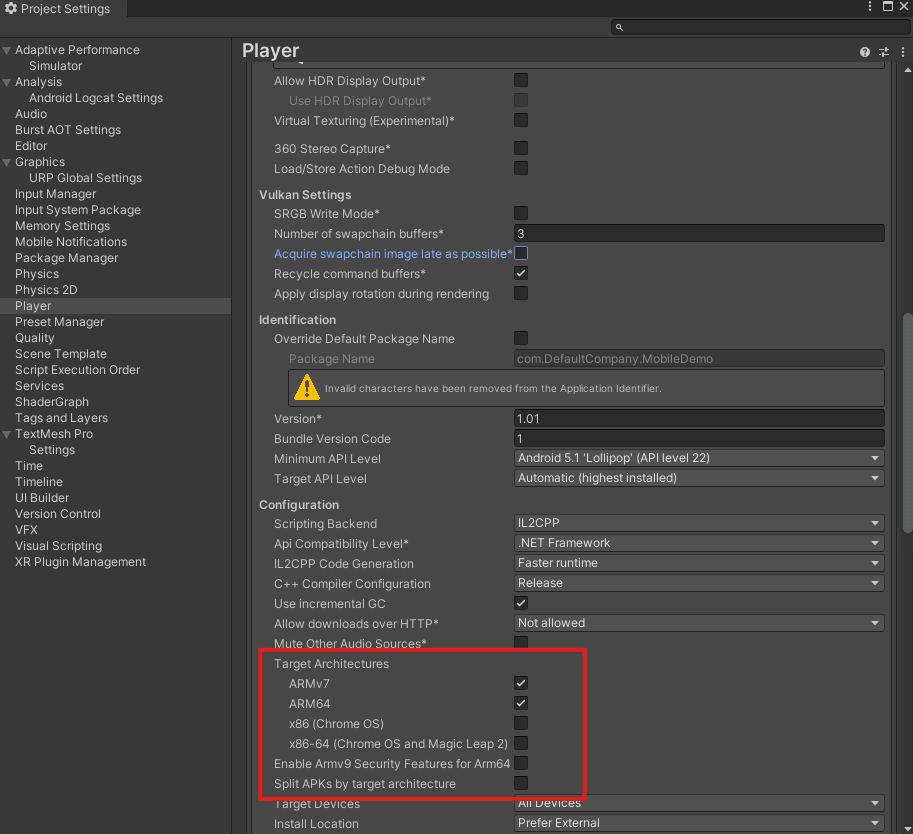Select Input System Package
913x834 pixels.
click(78, 210)
